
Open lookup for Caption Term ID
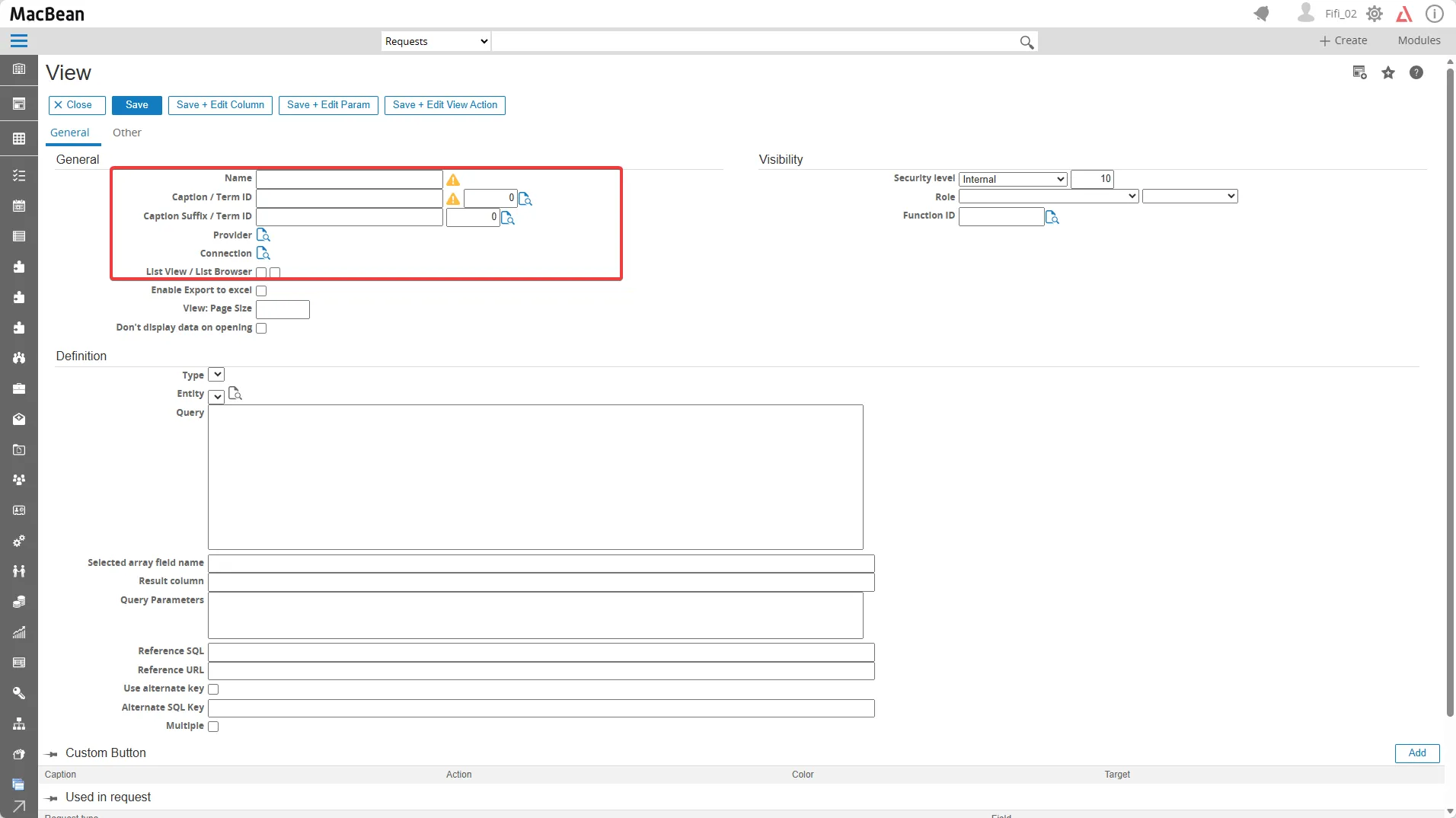tap(525, 199)
